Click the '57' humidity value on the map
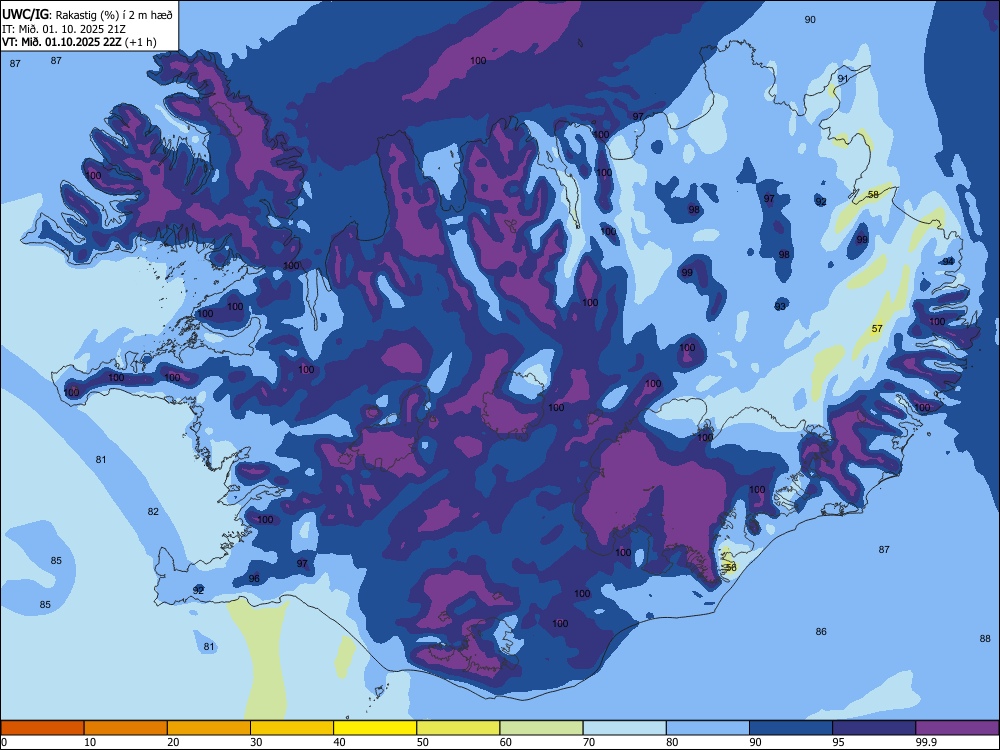Image resolution: width=1000 pixels, height=750 pixels. (x=877, y=328)
